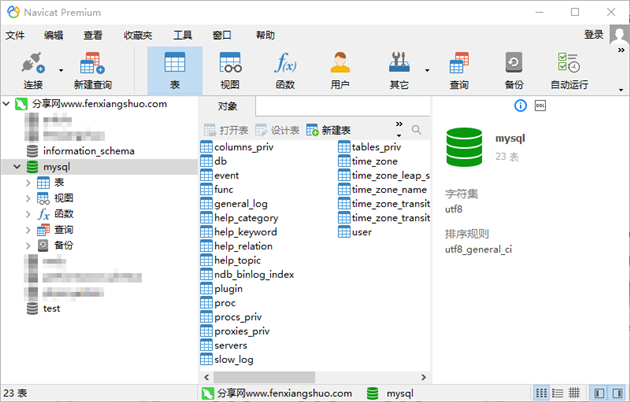
Task: Open the 文件 menu
Action: [x=15, y=35]
